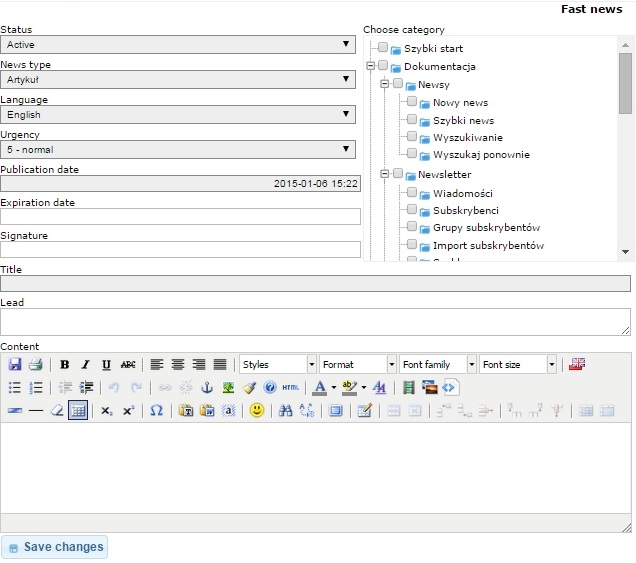Justify text fully
The height and width of the screenshot is (563, 636).
click(220, 365)
